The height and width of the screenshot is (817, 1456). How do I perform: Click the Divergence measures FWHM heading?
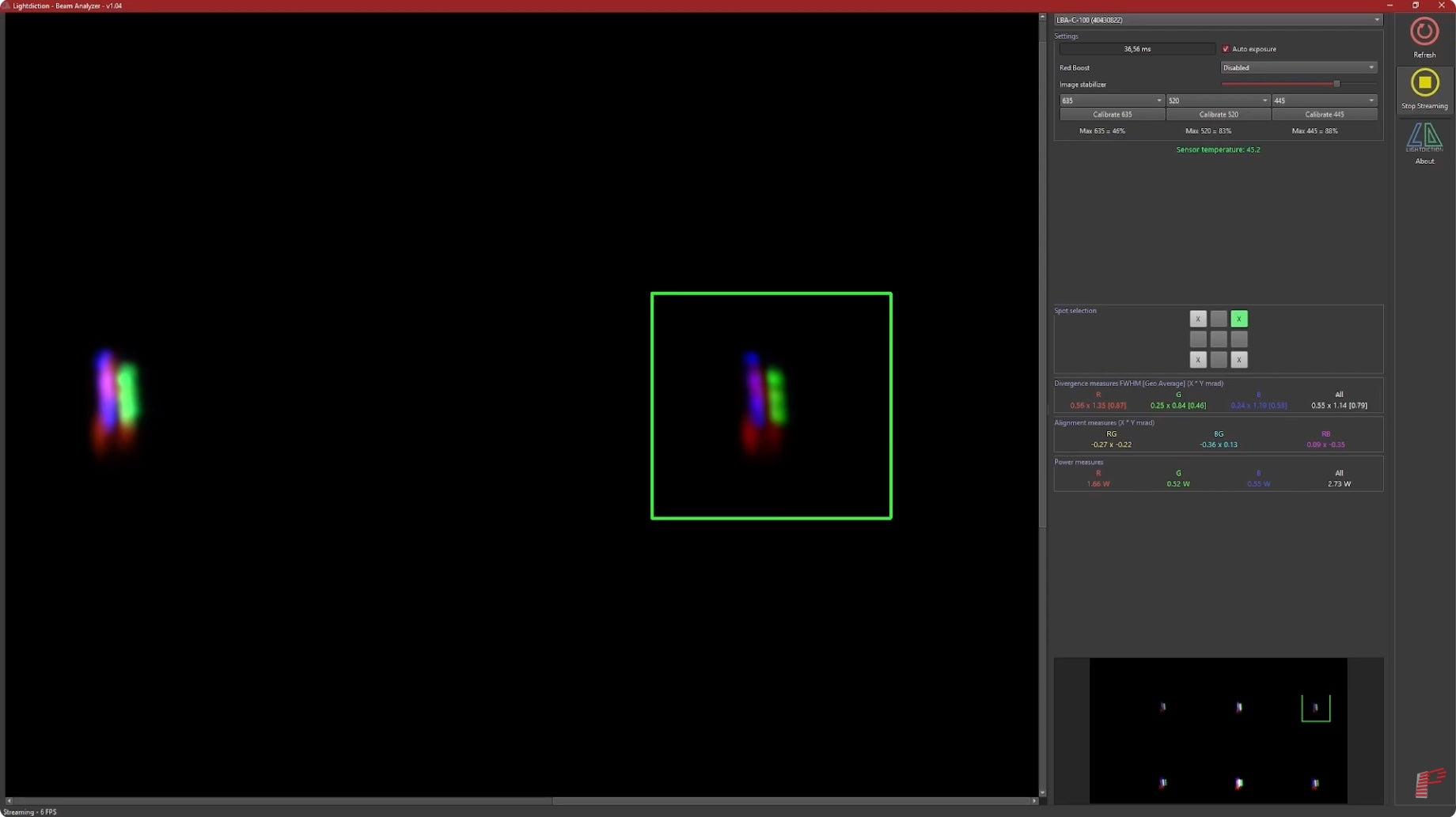pos(1139,384)
